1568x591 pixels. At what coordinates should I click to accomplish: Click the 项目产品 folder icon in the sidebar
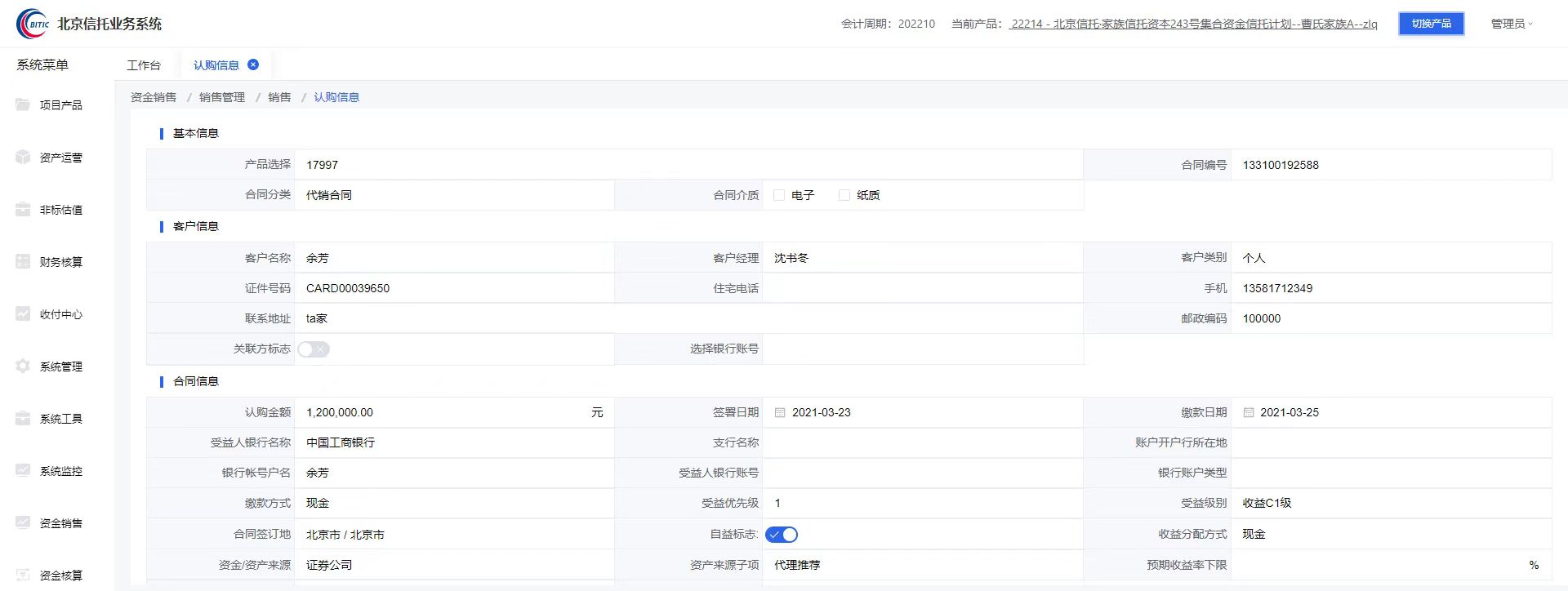coord(23,104)
